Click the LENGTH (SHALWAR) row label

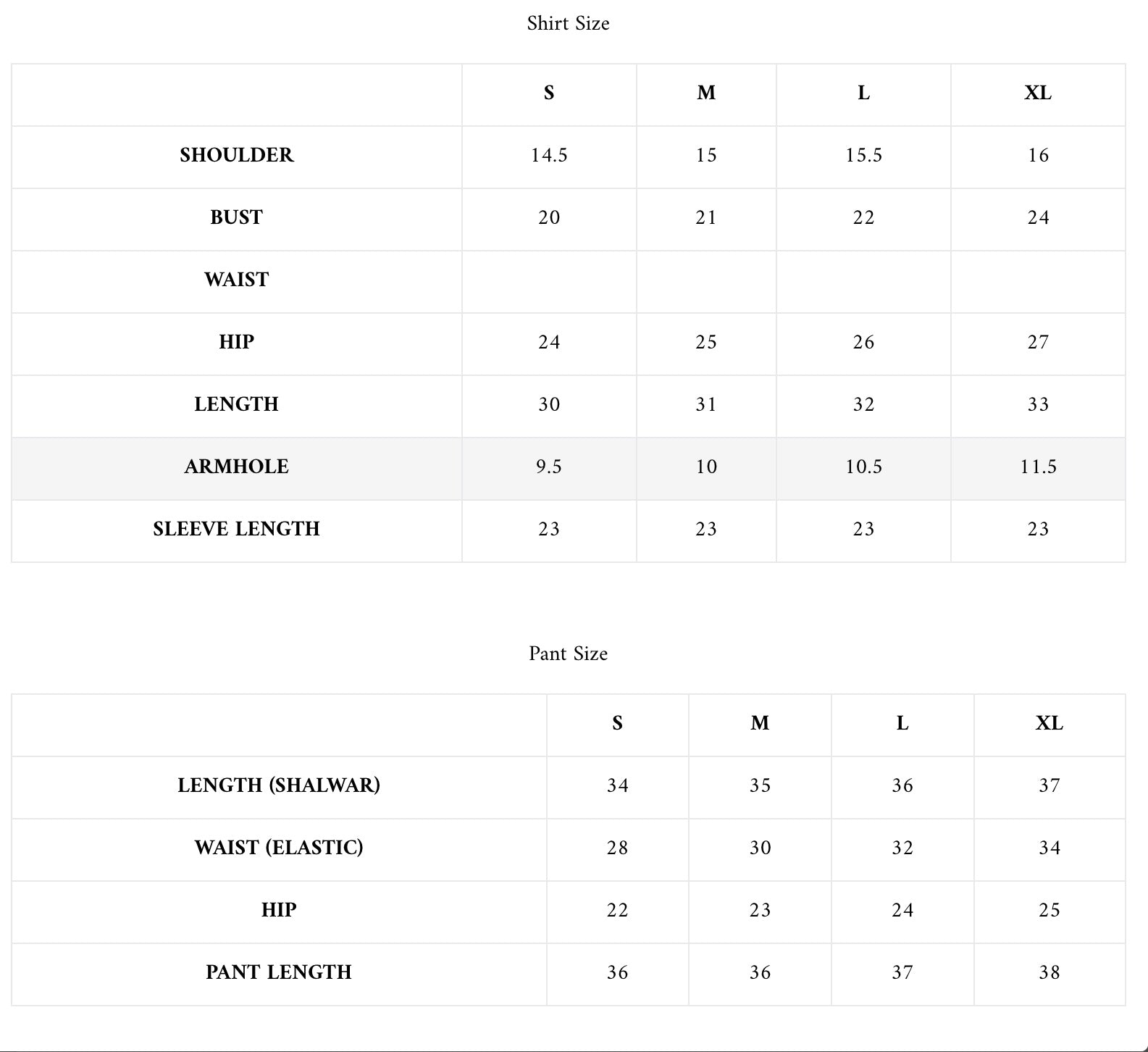click(x=279, y=785)
